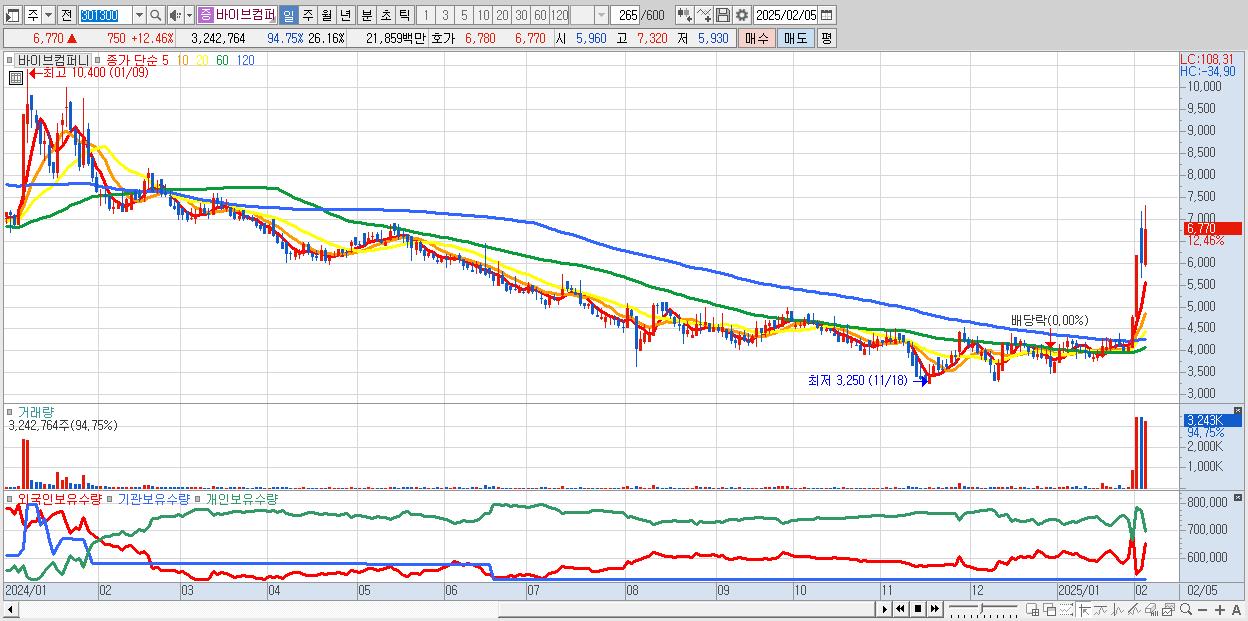Viewport: 1248px width, 621px height.
Task: Select the 10 interval button
Action: pyautogui.click(x=483, y=15)
